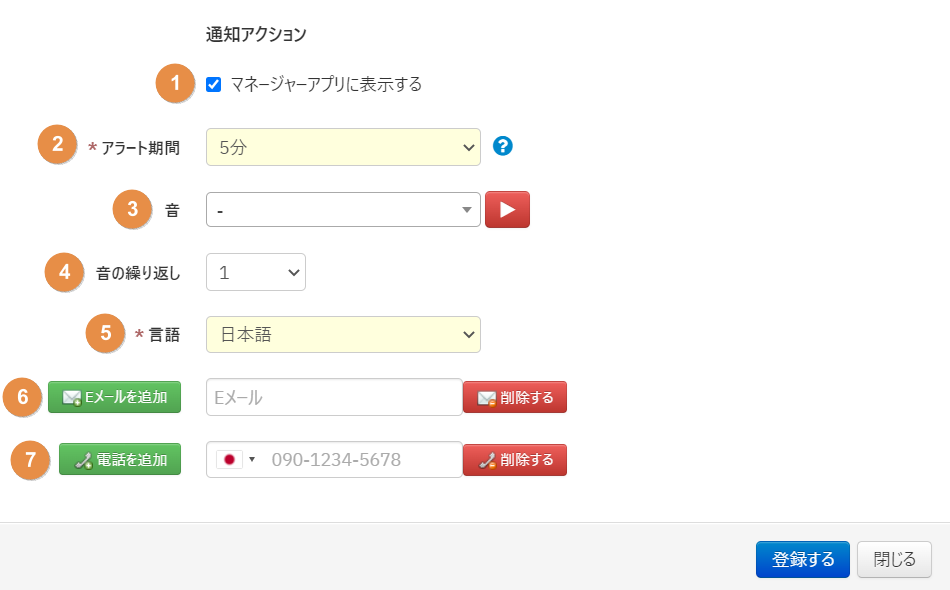Delete the email entry with 削除する
The height and width of the screenshot is (590, 950).
(514, 397)
